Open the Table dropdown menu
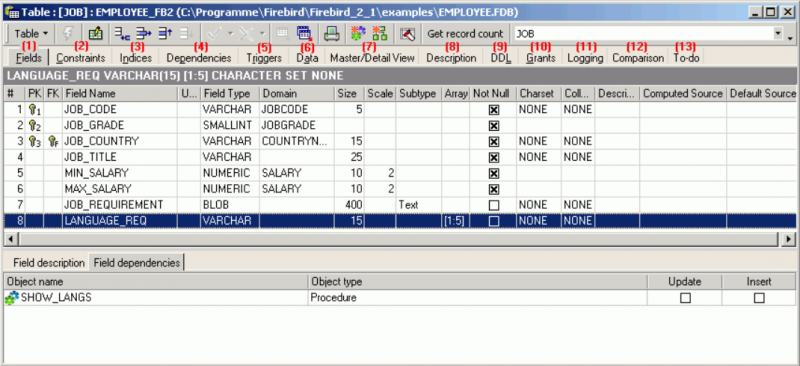Viewport: 800px width, 366px height. 31,34
